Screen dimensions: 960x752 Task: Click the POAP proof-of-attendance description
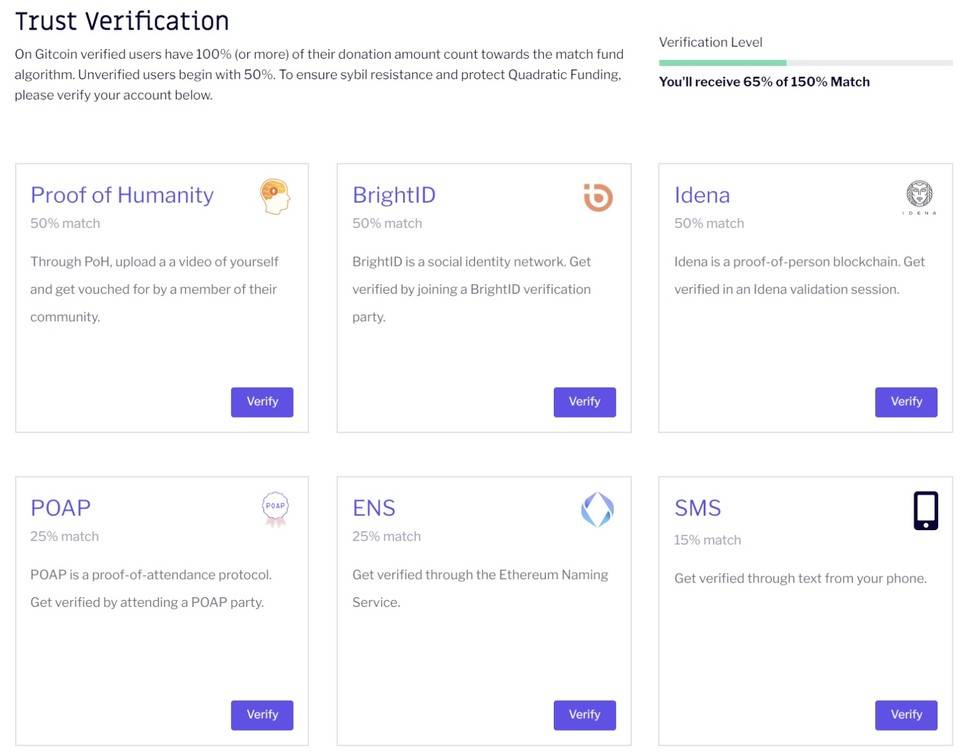click(151, 588)
